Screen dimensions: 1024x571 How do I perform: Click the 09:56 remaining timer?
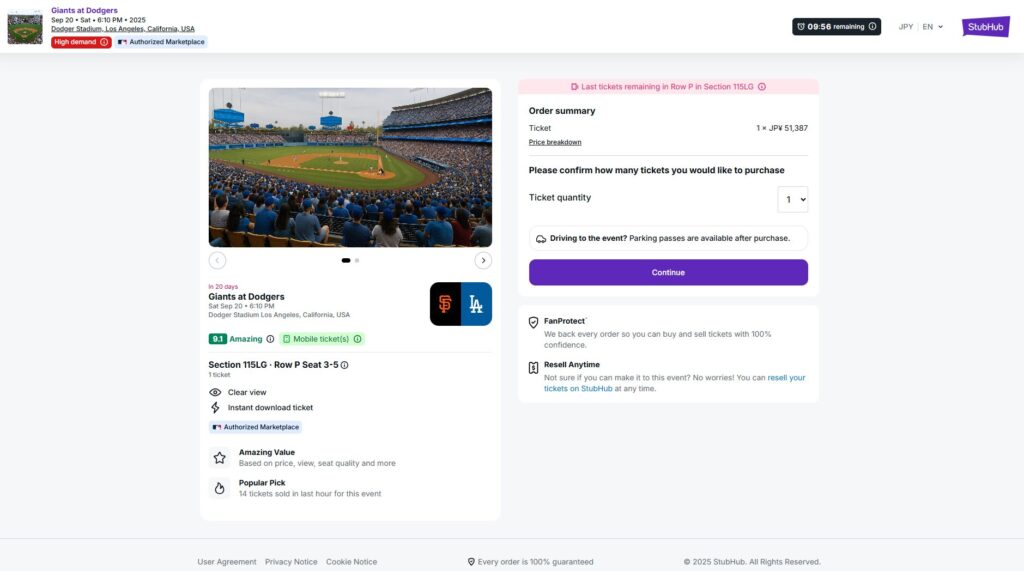(837, 27)
